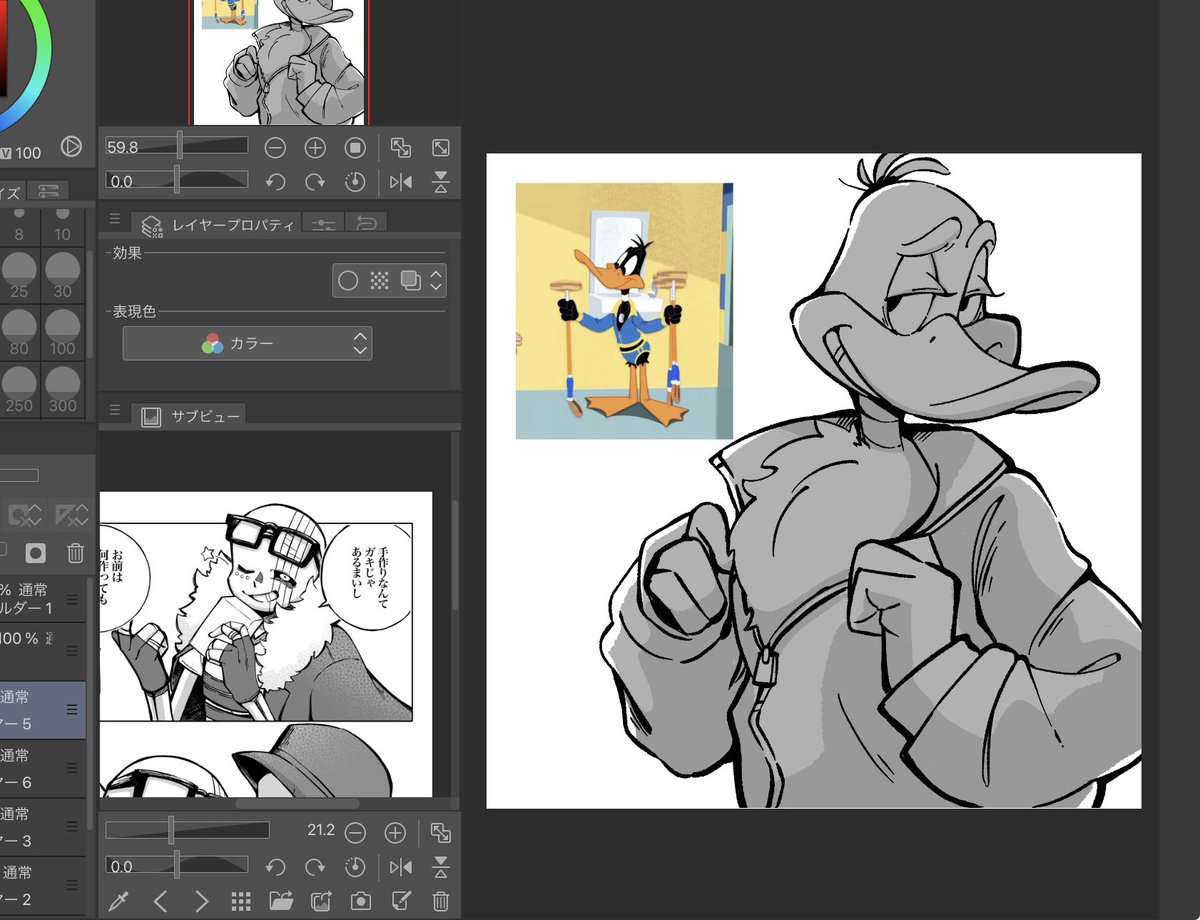Select the サブビュー tab
The image size is (1200, 920).
click(x=189, y=415)
